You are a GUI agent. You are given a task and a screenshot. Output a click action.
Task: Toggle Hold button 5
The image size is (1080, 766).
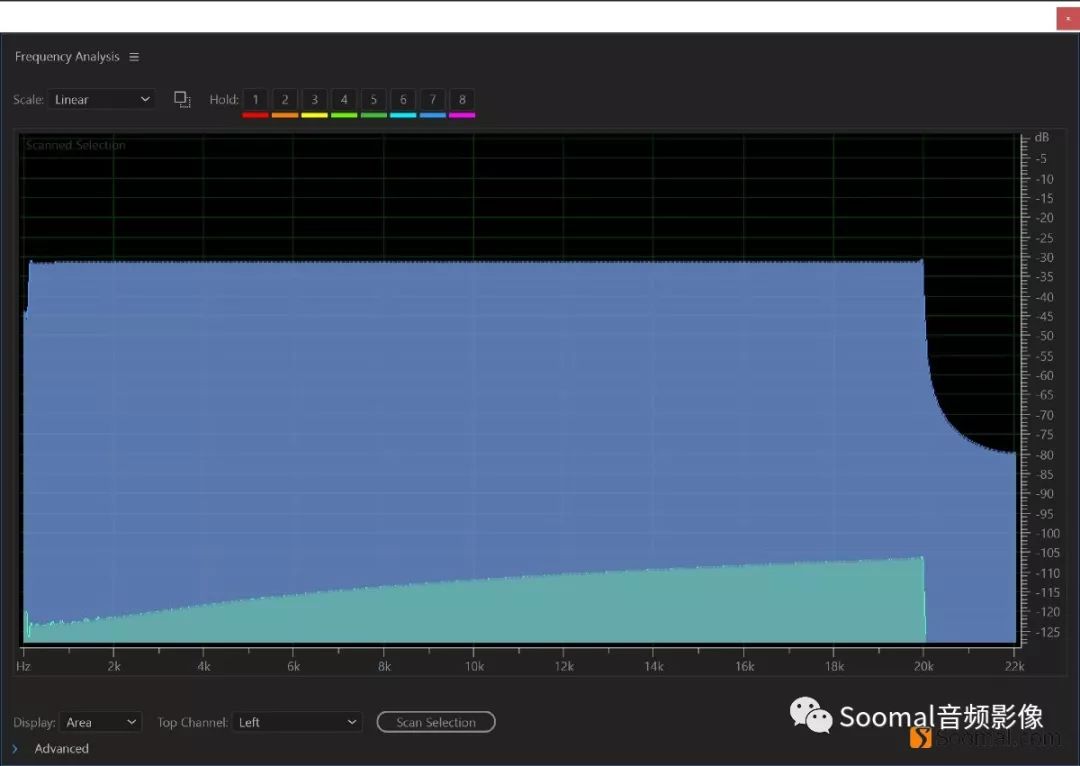point(373,100)
